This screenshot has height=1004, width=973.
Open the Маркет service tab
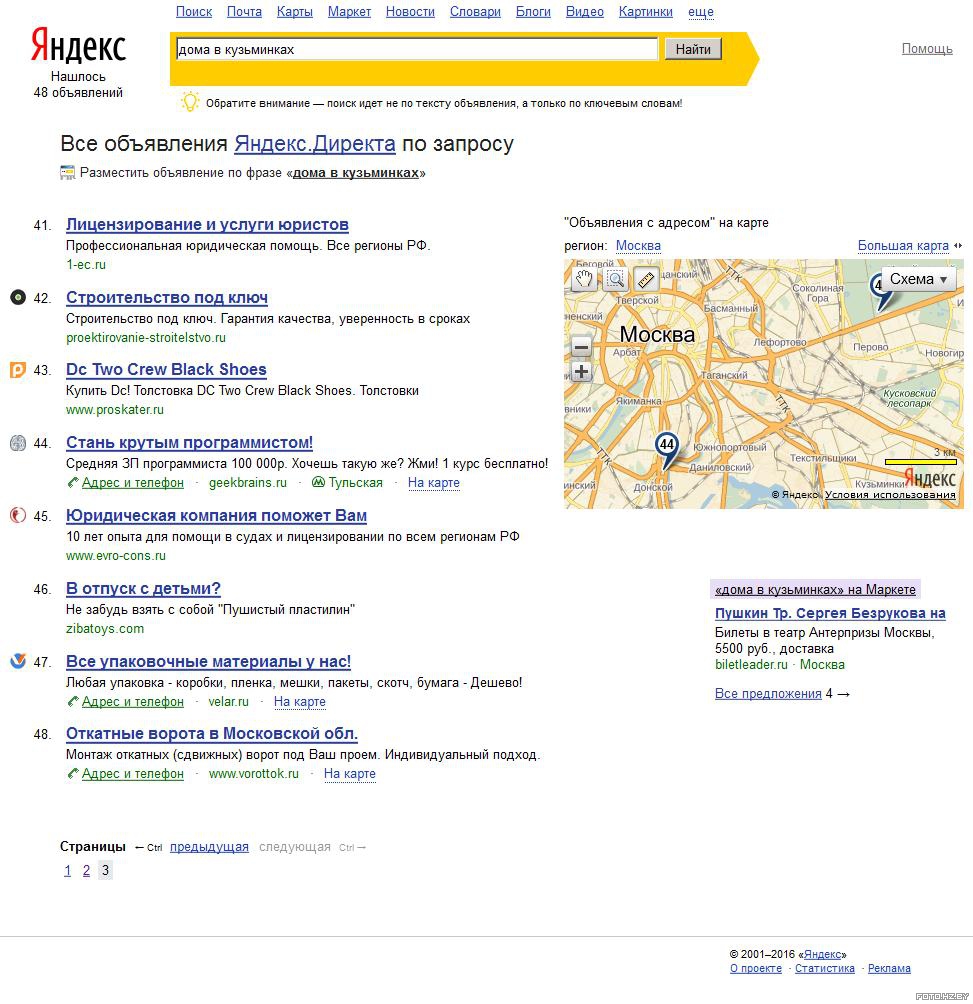(349, 12)
